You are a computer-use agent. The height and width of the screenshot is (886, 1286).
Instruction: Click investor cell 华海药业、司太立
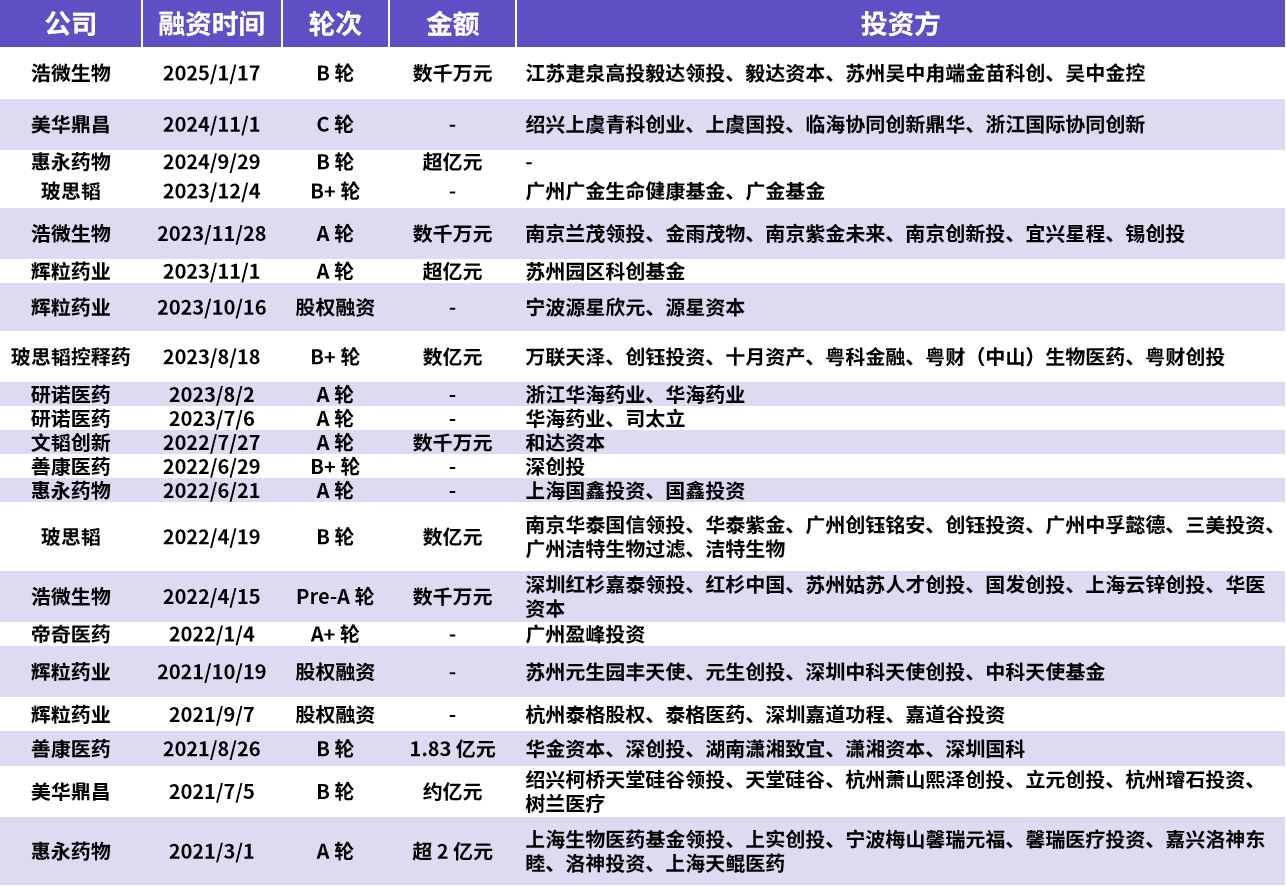click(605, 419)
